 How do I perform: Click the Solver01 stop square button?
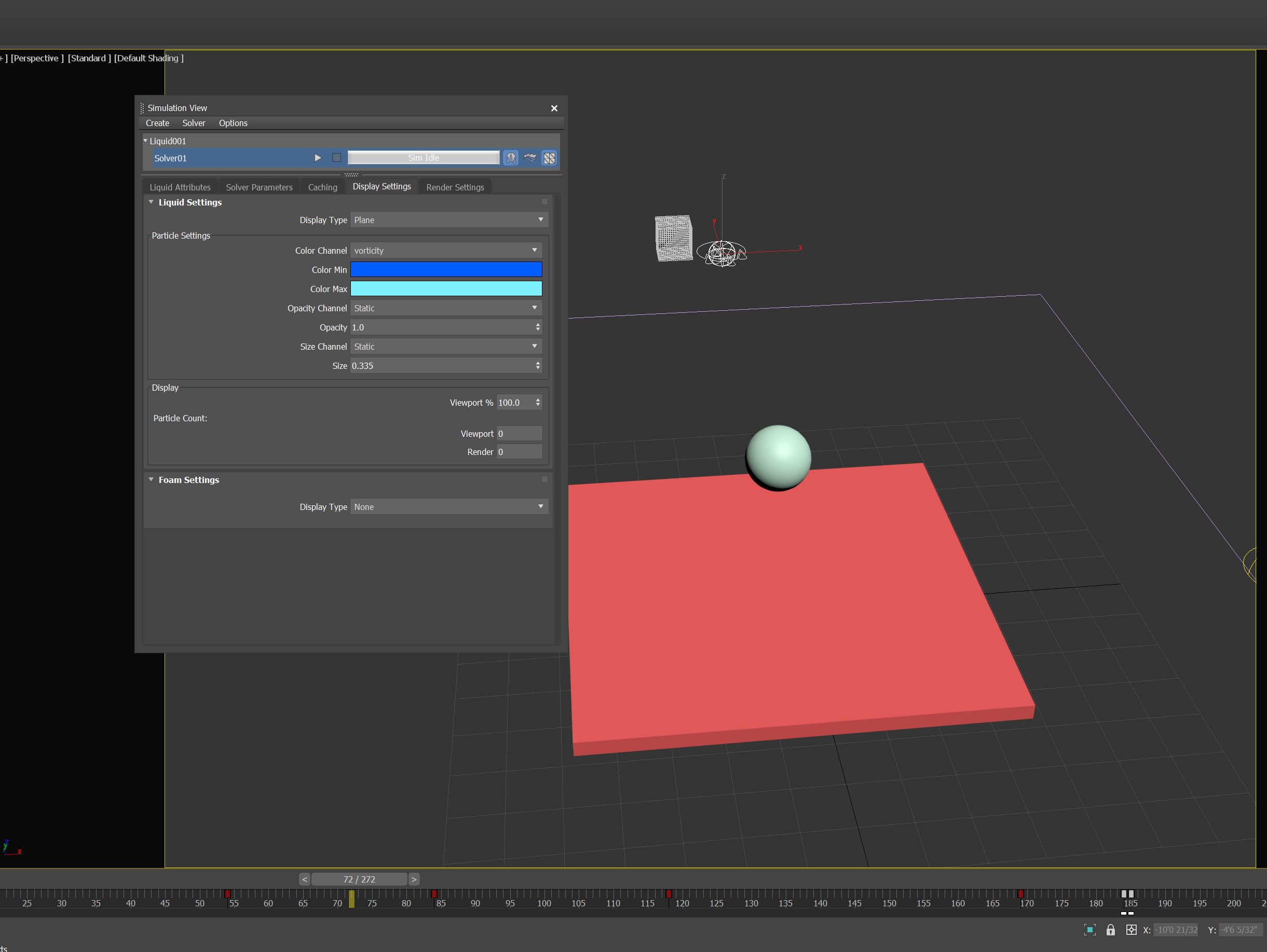point(336,158)
